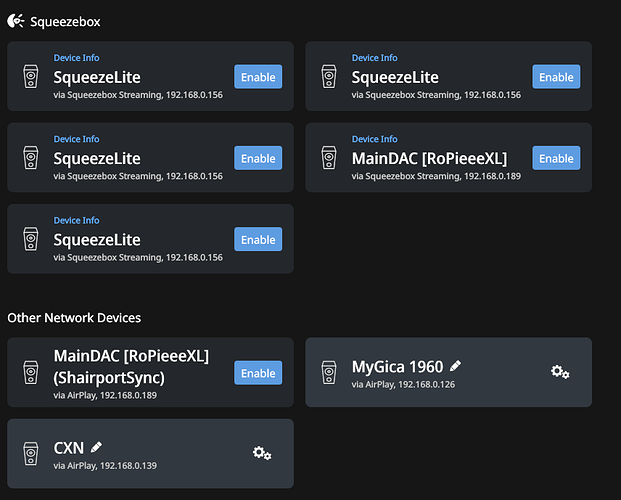Screen dimensions: 621x500
Task: Open Device Info for top-right SqueezeLite
Action: point(375,58)
